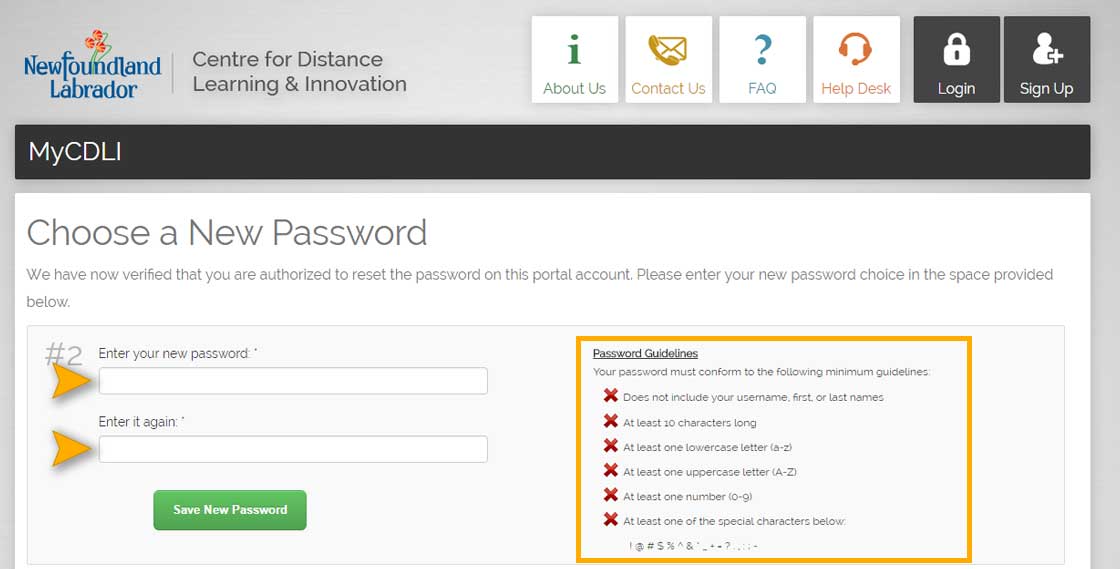
Task: Click red X beside special characters rule
Action: (x=611, y=520)
